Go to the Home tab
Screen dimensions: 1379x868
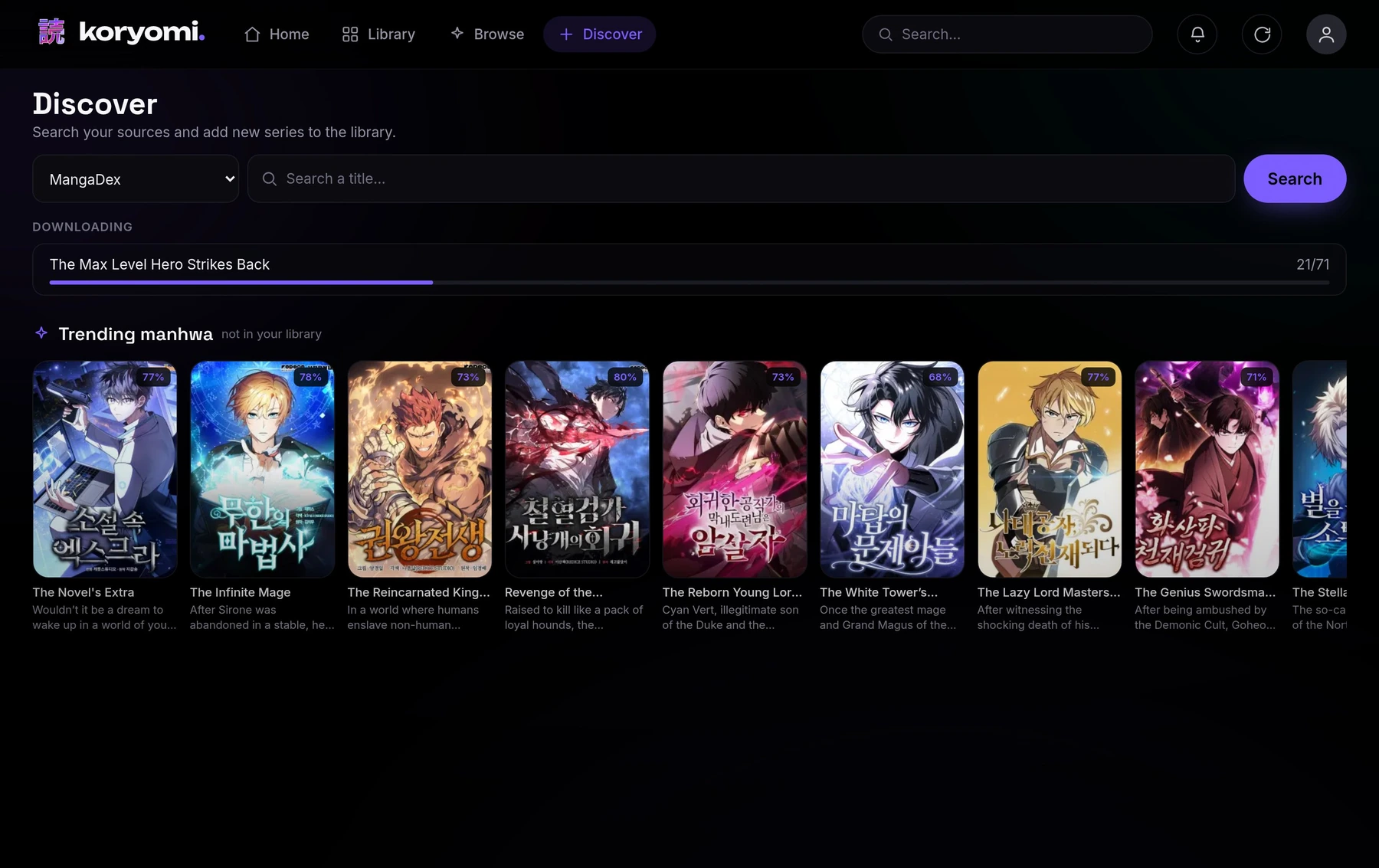coord(277,34)
